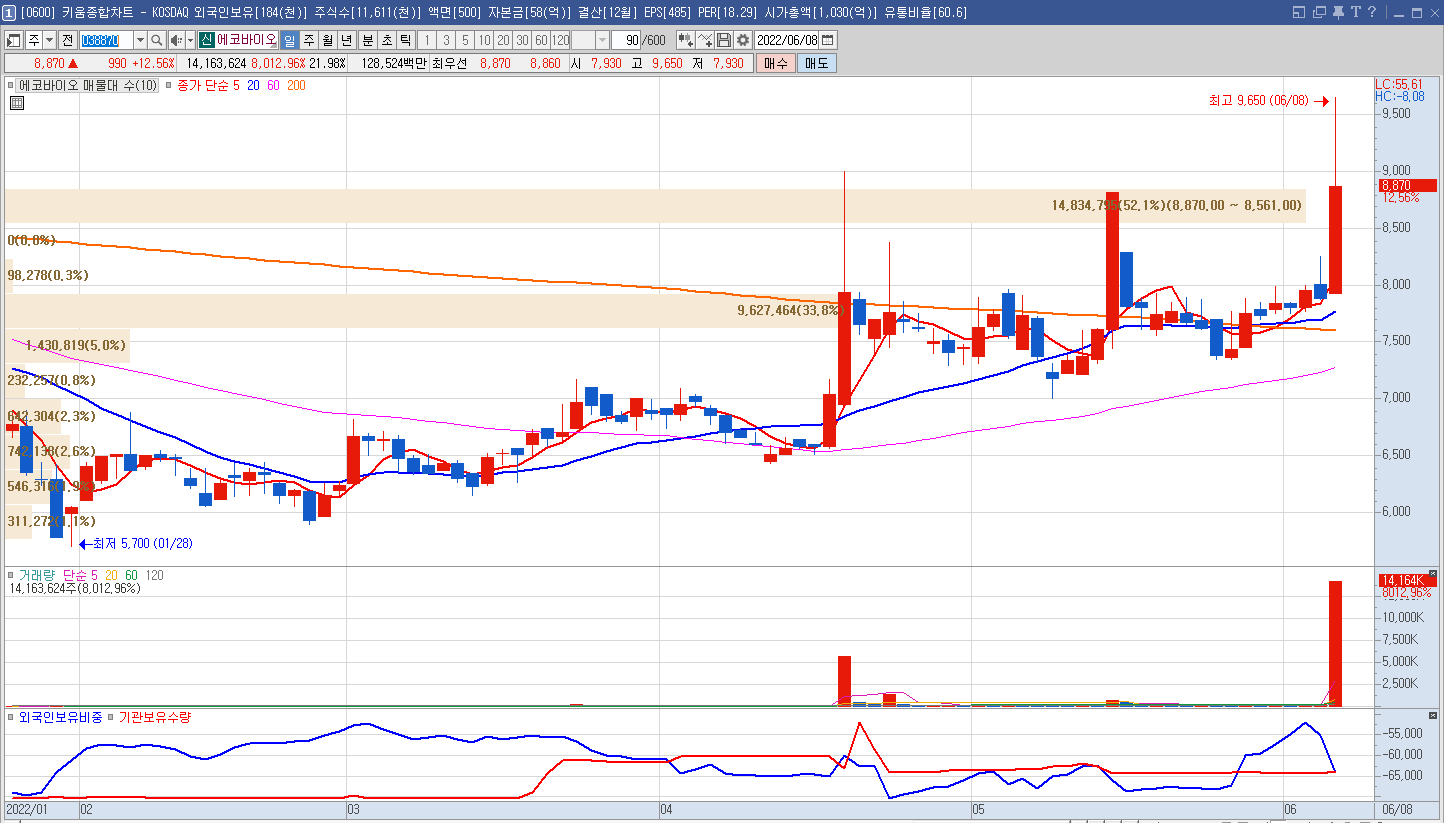The height and width of the screenshot is (823, 1444).
Task: Click the 기관보유수량 legend label
Action: [155, 717]
